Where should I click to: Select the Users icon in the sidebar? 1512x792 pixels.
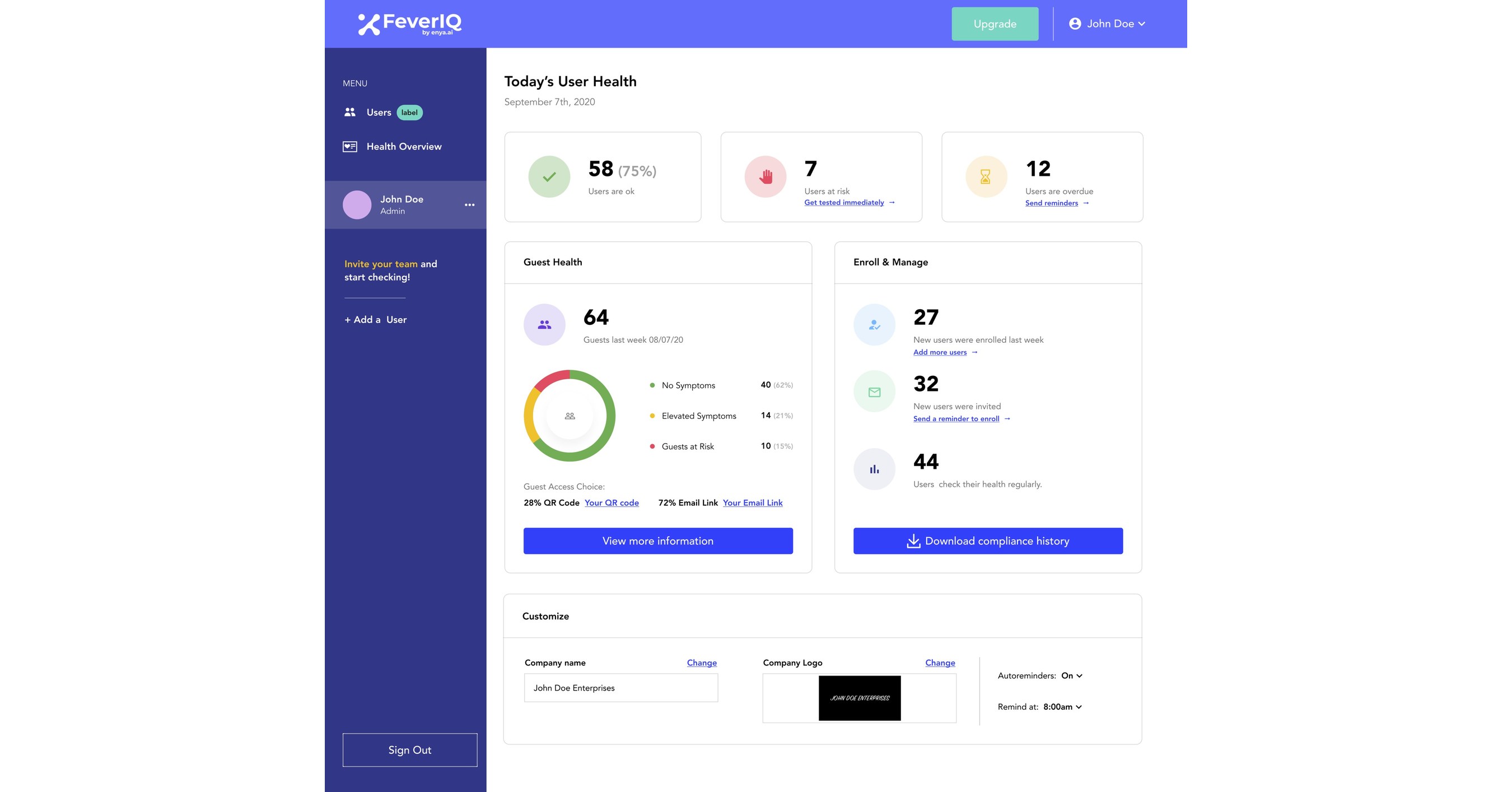pos(349,111)
